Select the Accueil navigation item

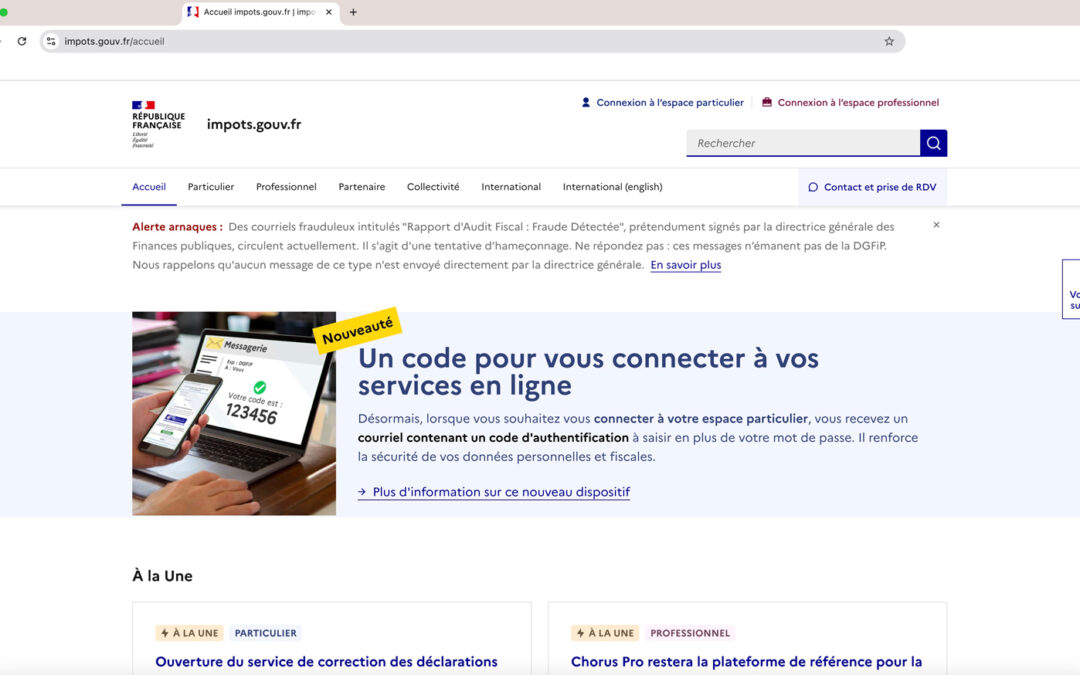pos(149,187)
